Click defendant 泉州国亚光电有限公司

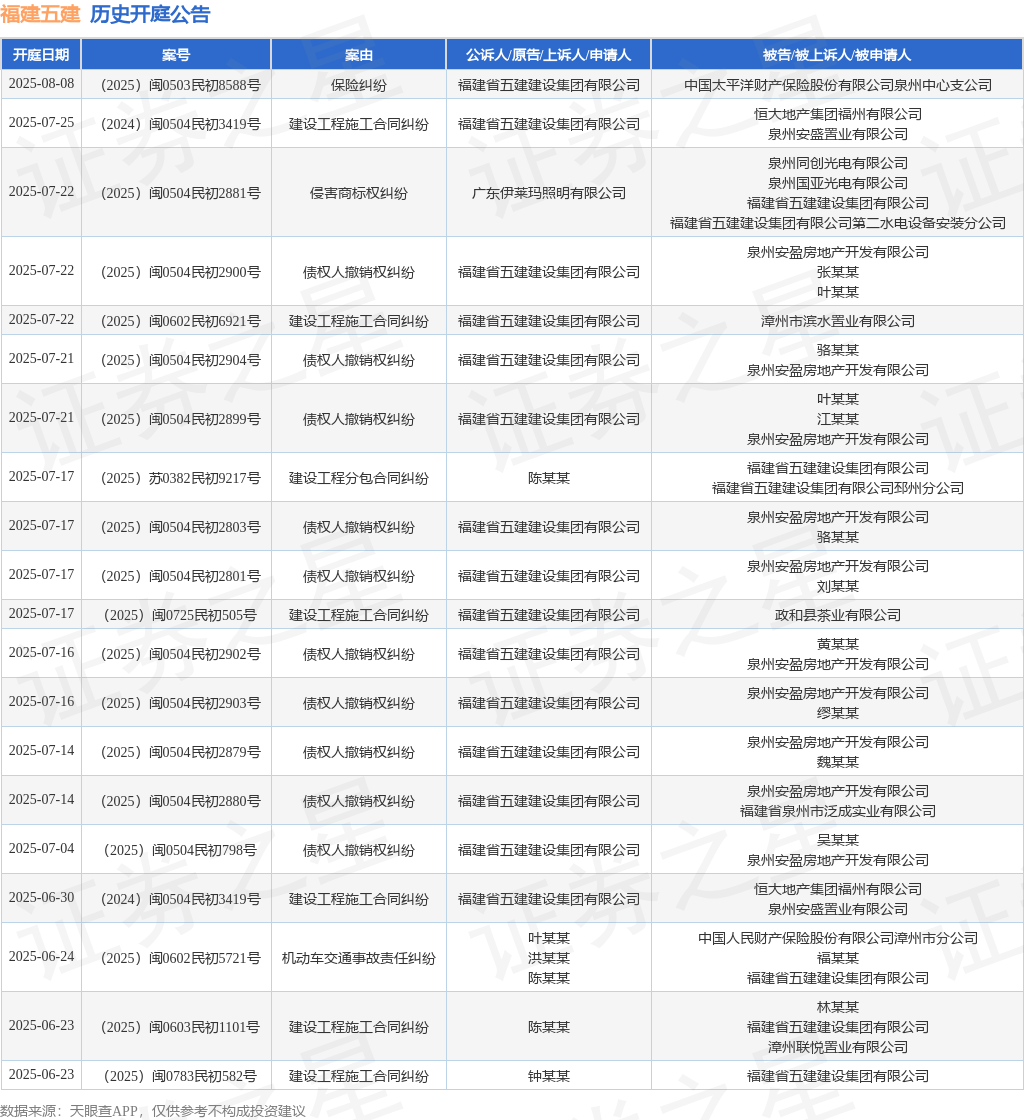tap(838, 183)
